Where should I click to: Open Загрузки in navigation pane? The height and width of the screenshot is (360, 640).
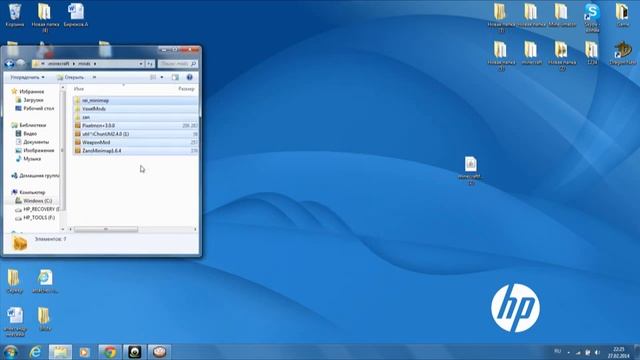coord(33,100)
